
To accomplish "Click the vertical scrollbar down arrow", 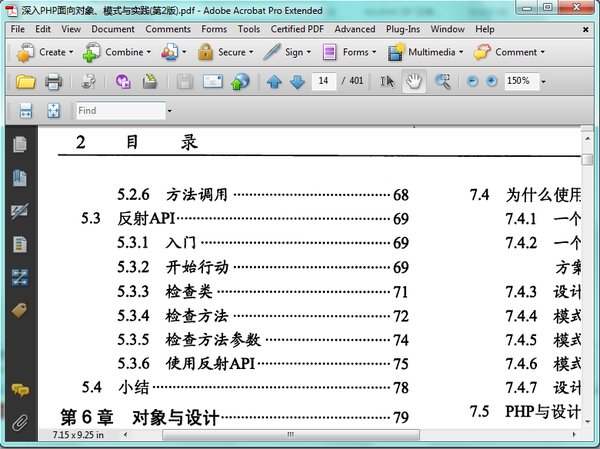I will click(587, 422).
